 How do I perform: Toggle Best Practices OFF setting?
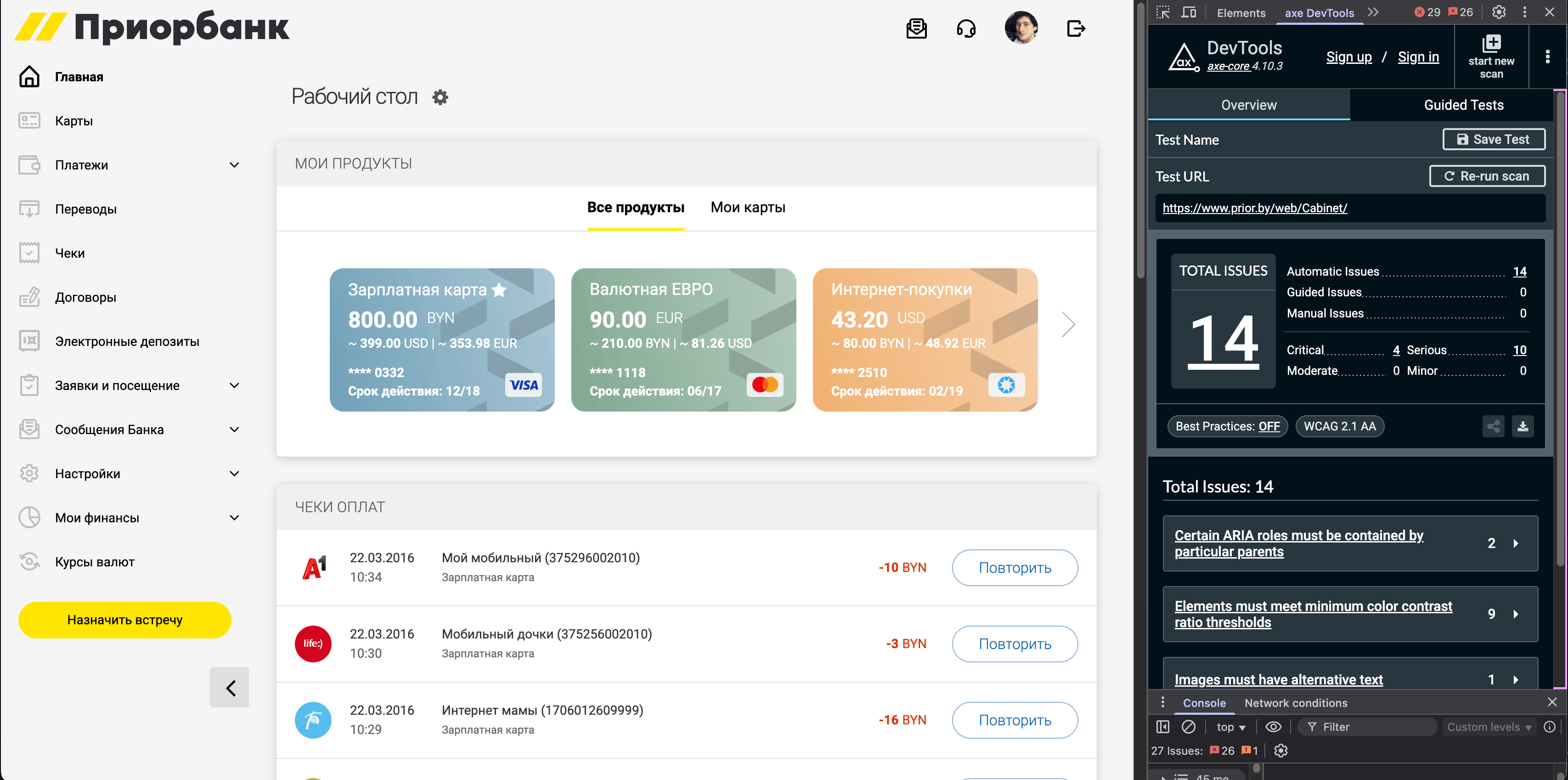(1227, 426)
